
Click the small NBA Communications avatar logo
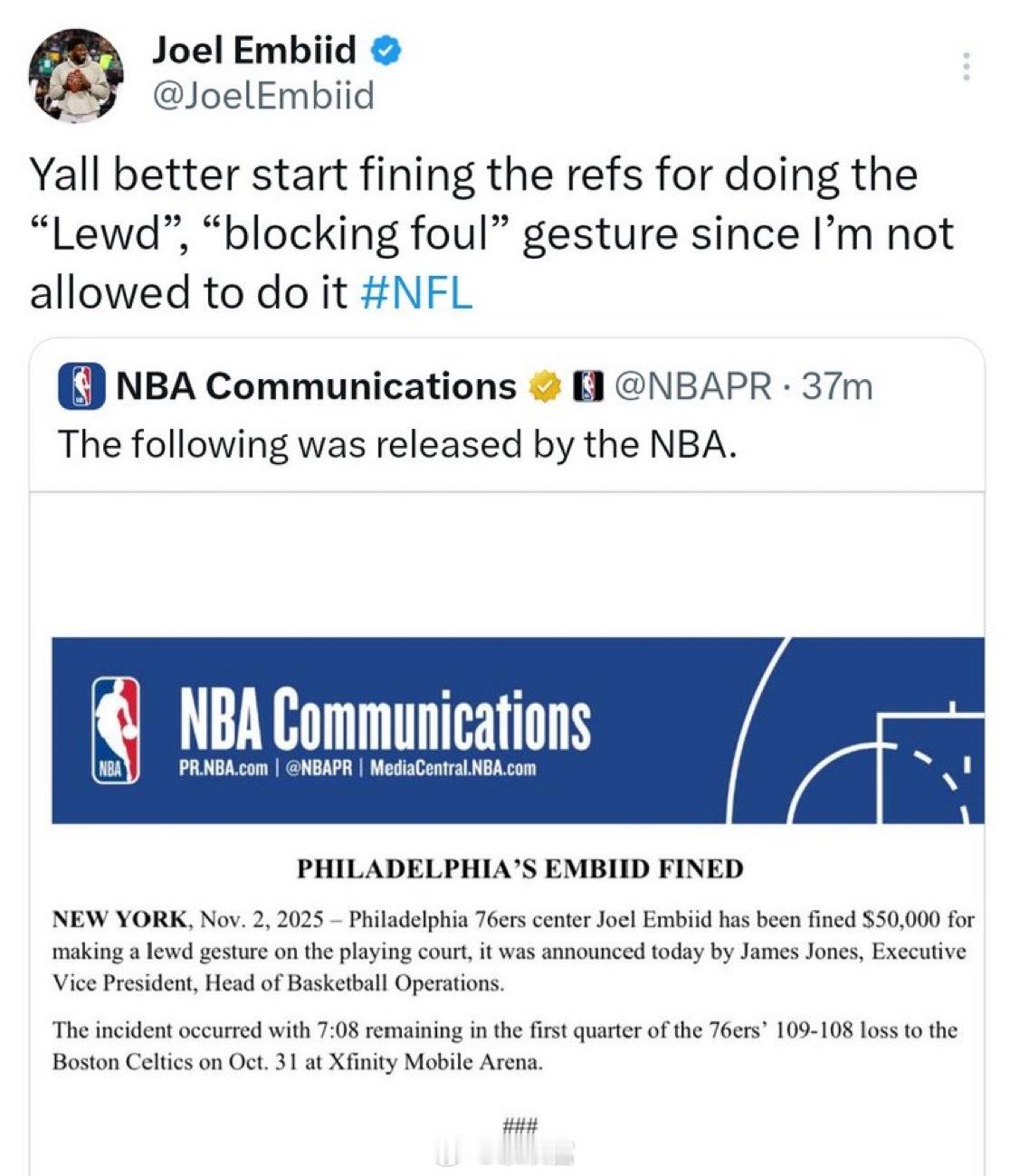click(x=83, y=386)
